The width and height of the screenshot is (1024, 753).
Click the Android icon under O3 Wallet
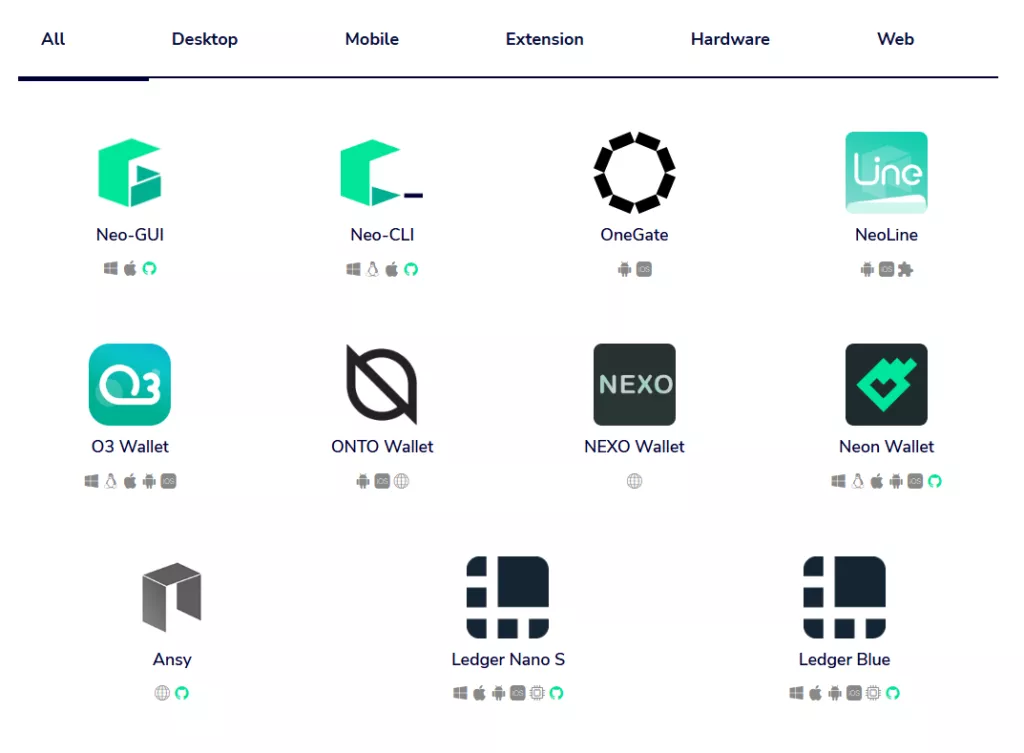coord(149,481)
